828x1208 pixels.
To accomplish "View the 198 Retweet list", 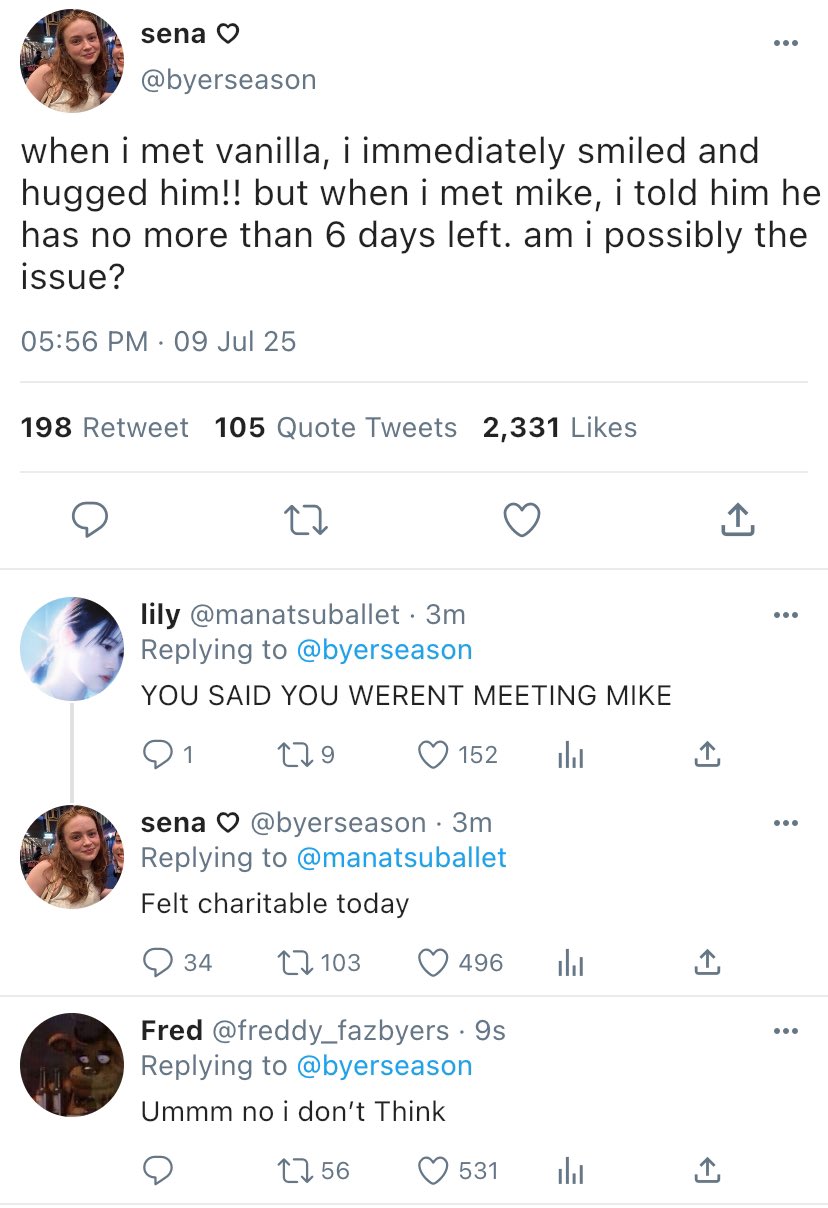I will click(104, 428).
